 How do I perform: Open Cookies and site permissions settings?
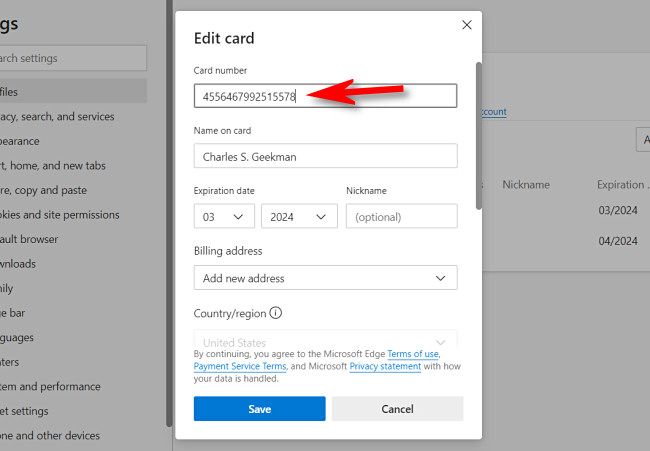pyautogui.click(x=60, y=215)
